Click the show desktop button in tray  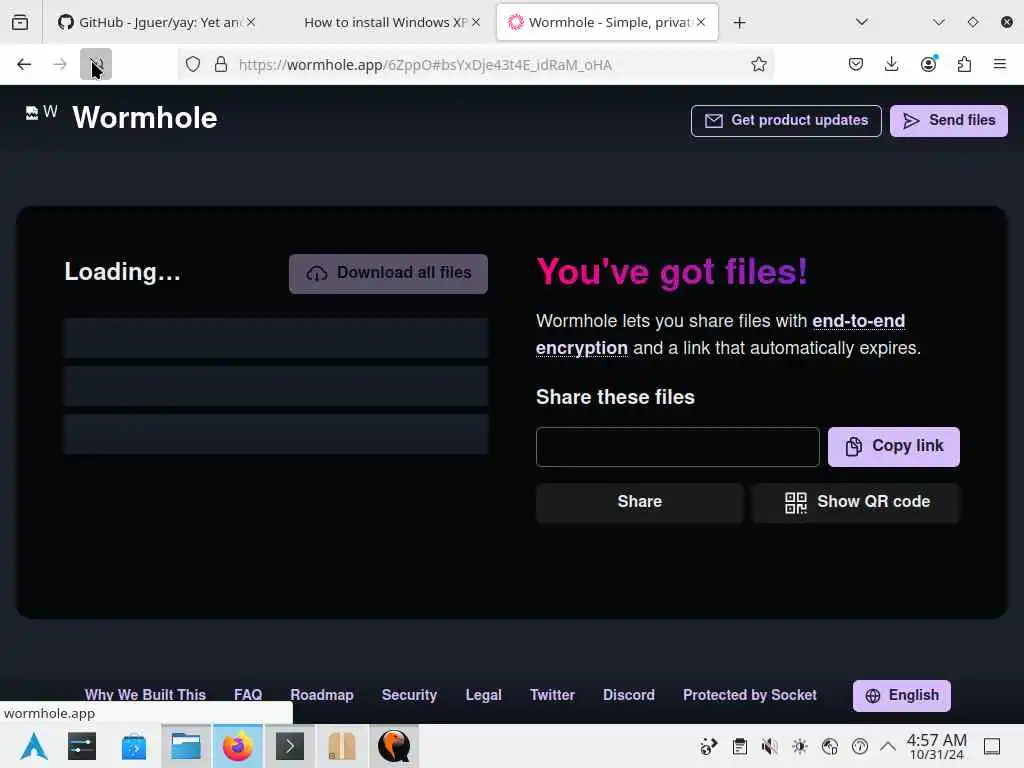coord(992,746)
